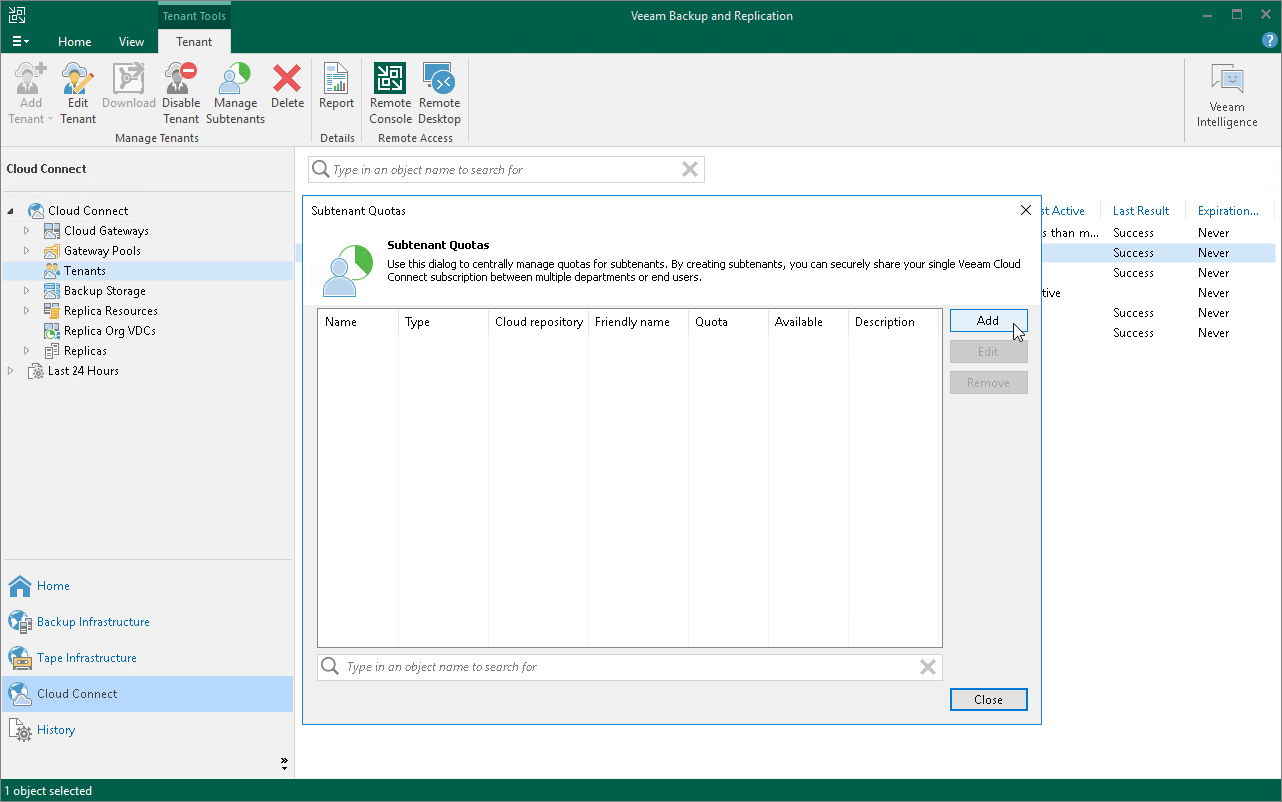Image resolution: width=1282 pixels, height=802 pixels.
Task: Open the History view
Action: click(x=148, y=730)
